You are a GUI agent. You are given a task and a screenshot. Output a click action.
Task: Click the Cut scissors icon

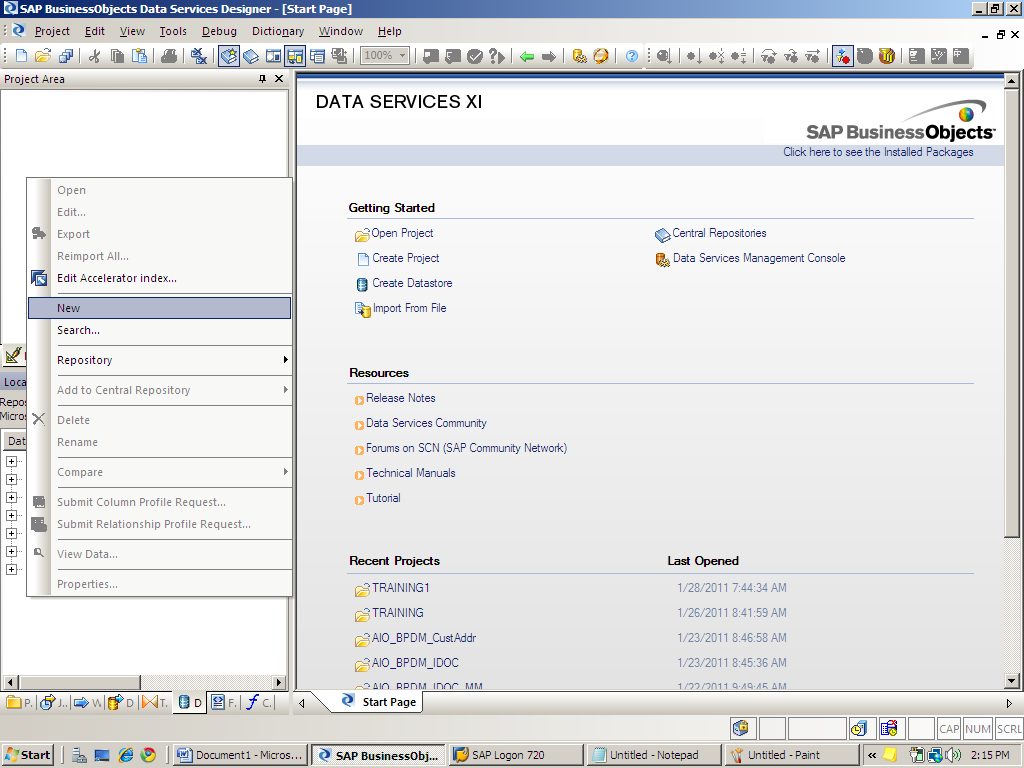tap(95, 56)
